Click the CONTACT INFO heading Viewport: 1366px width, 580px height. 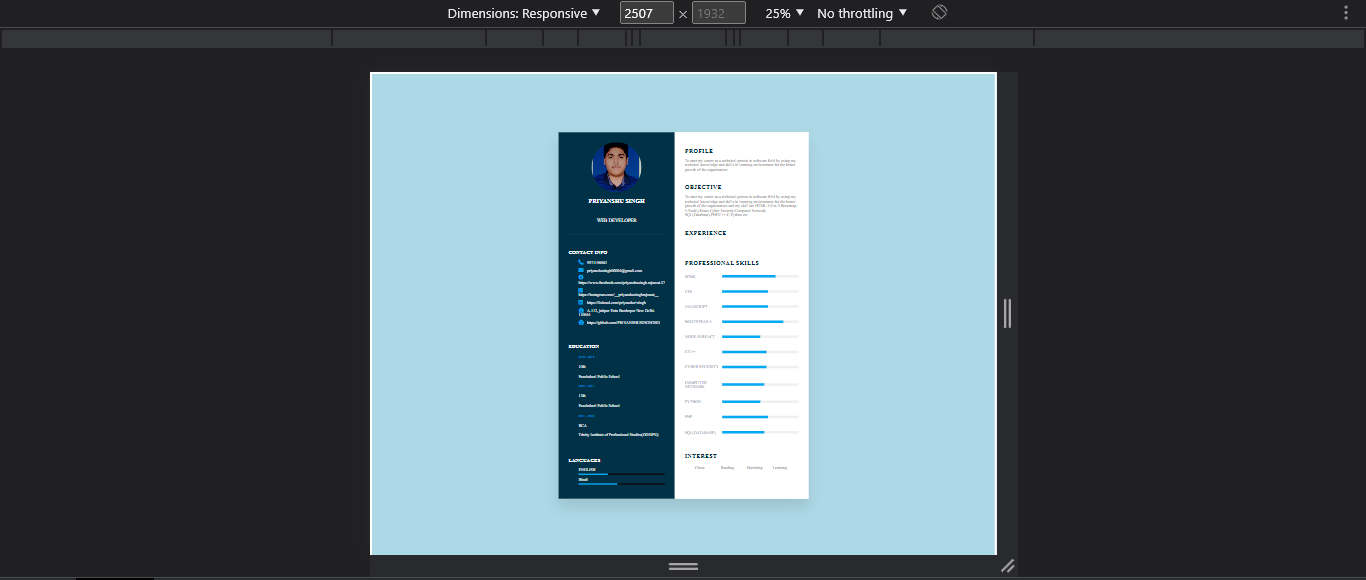point(588,252)
